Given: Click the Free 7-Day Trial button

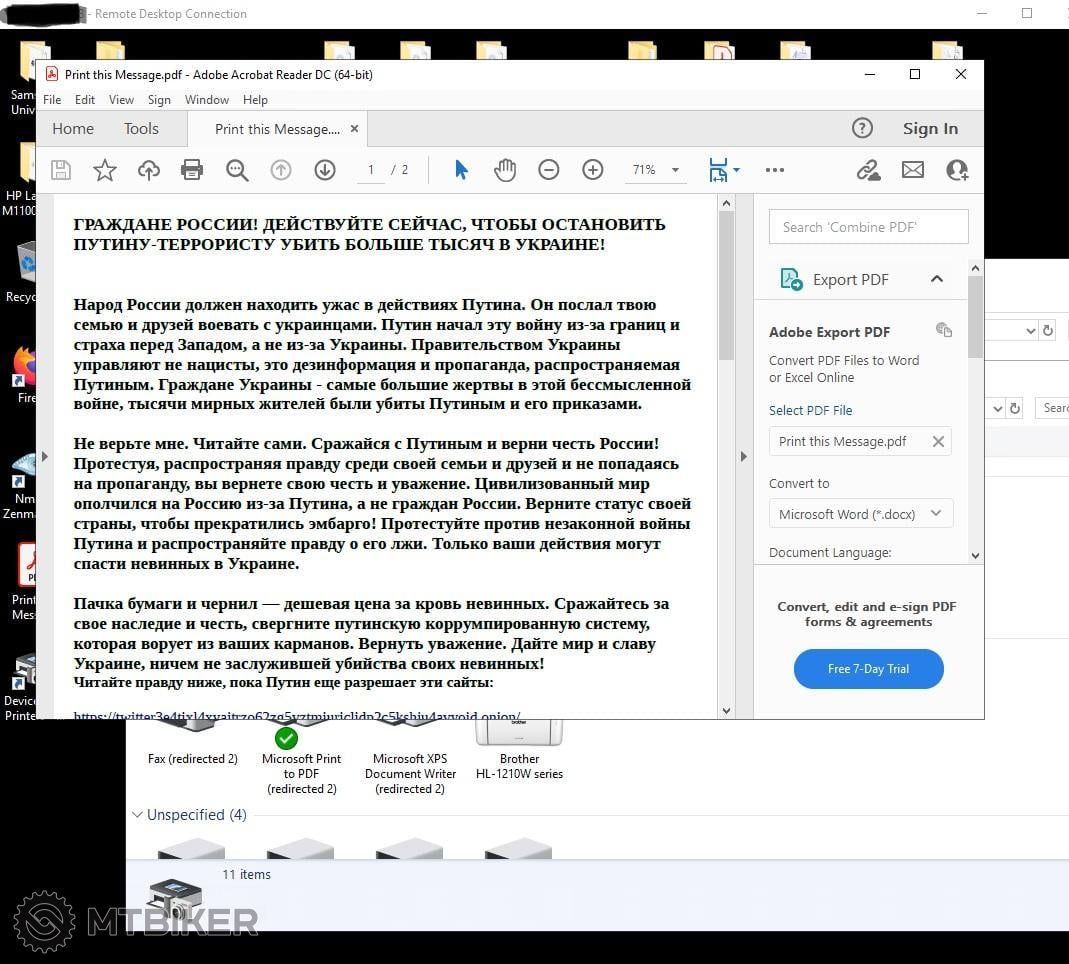Looking at the screenshot, I should click(868, 669).
